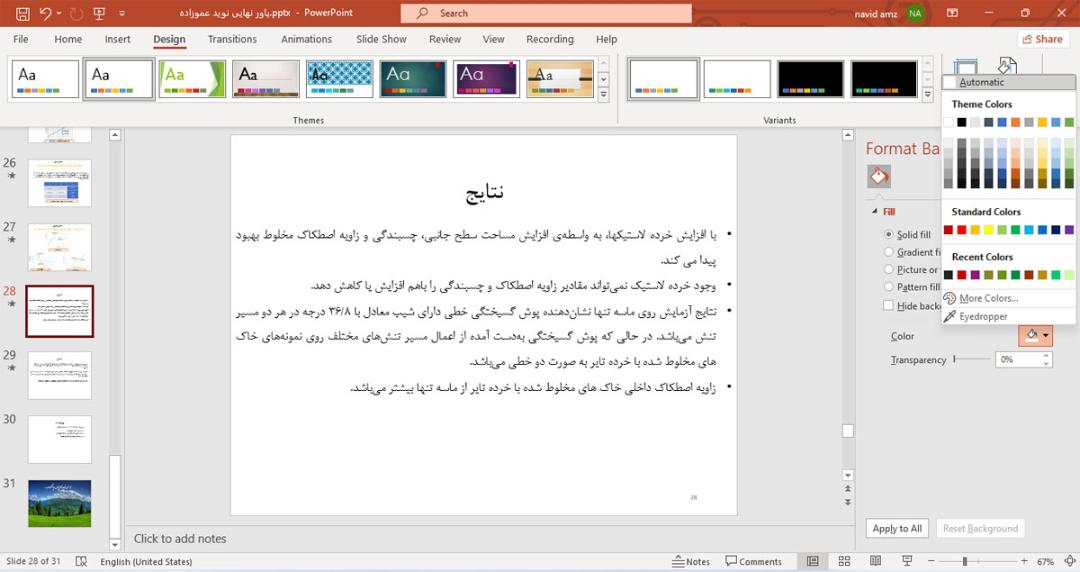Open Comments pane from status bar

(x=754, y=562)
